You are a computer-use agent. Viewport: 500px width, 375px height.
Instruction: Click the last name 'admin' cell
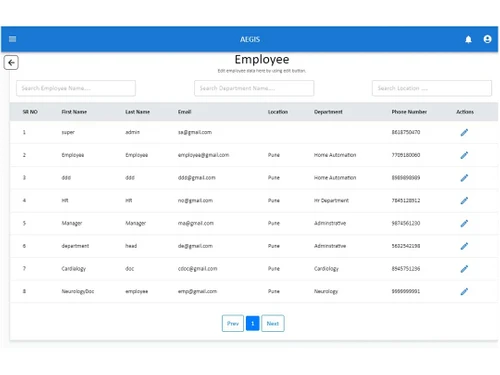(132, 132)
